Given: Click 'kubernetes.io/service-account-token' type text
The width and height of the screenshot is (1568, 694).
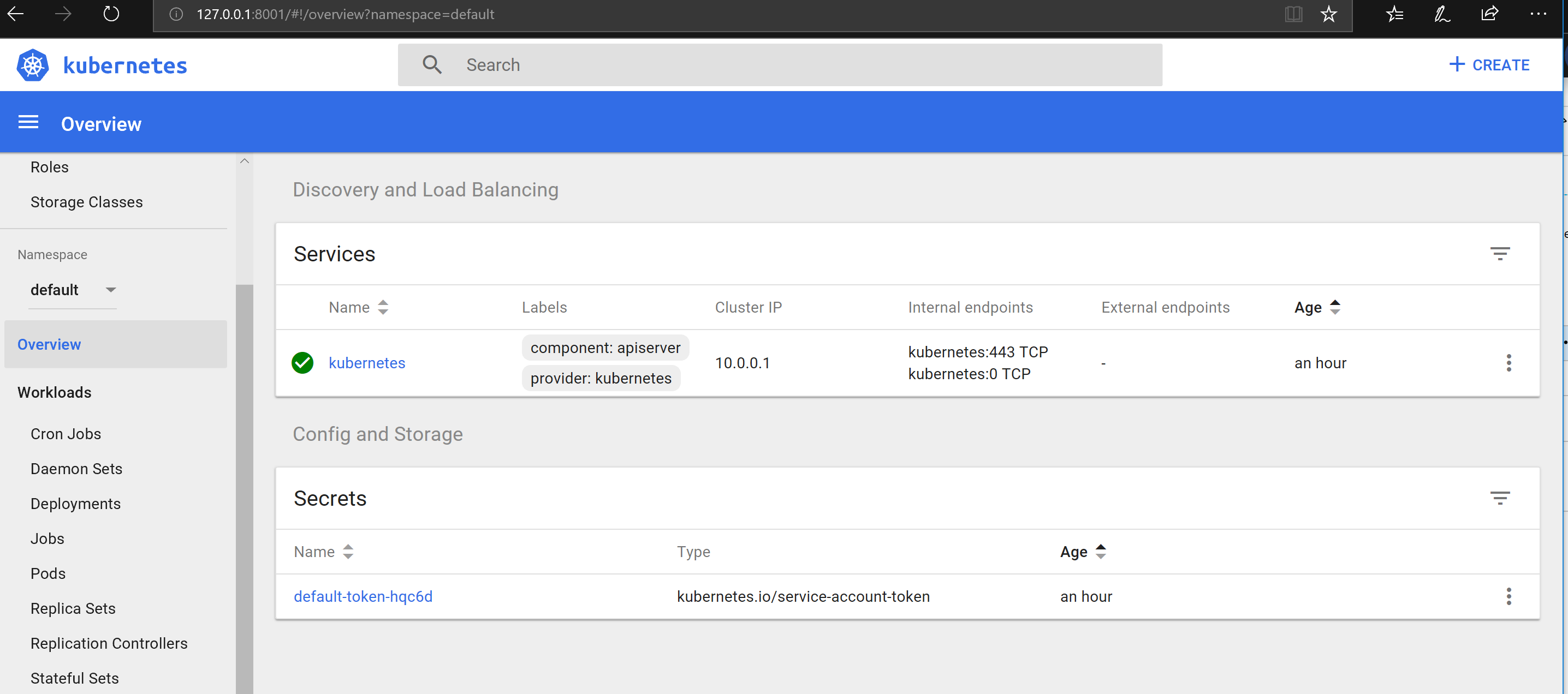Looking at the screenshot, I should [804, 596].
